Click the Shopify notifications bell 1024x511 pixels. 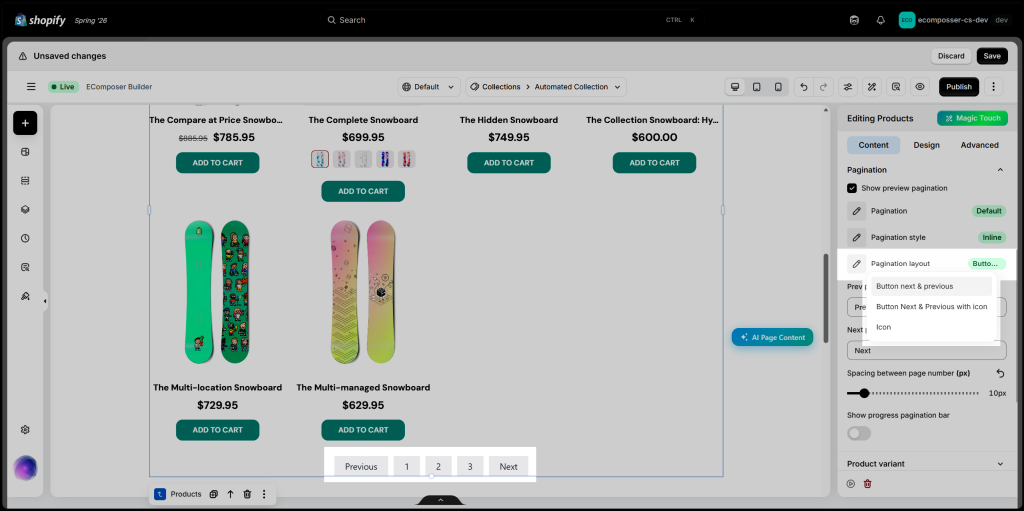tap(880, 20)
